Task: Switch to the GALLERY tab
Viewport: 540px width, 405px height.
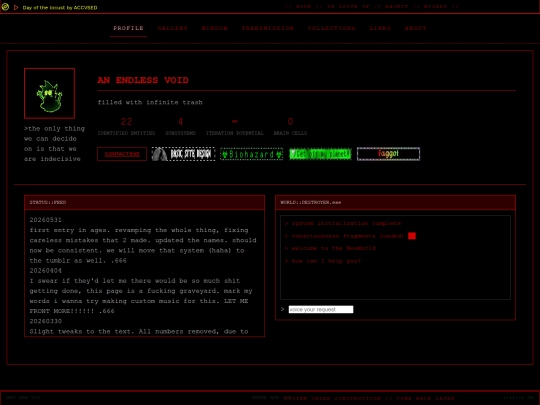Action: [x=173, y=28]
